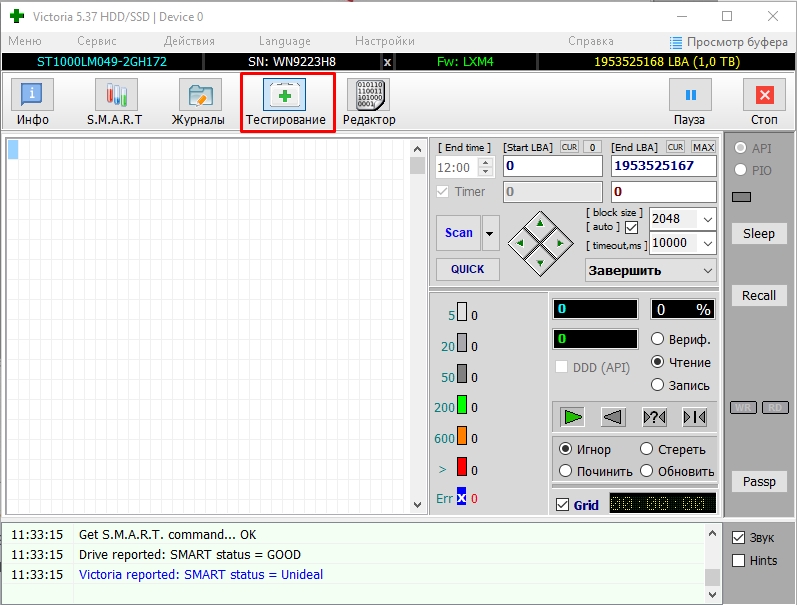Open Просмотр буфера buffer viewer
Screen dimensions: 797x605
[x=729, y=42]
